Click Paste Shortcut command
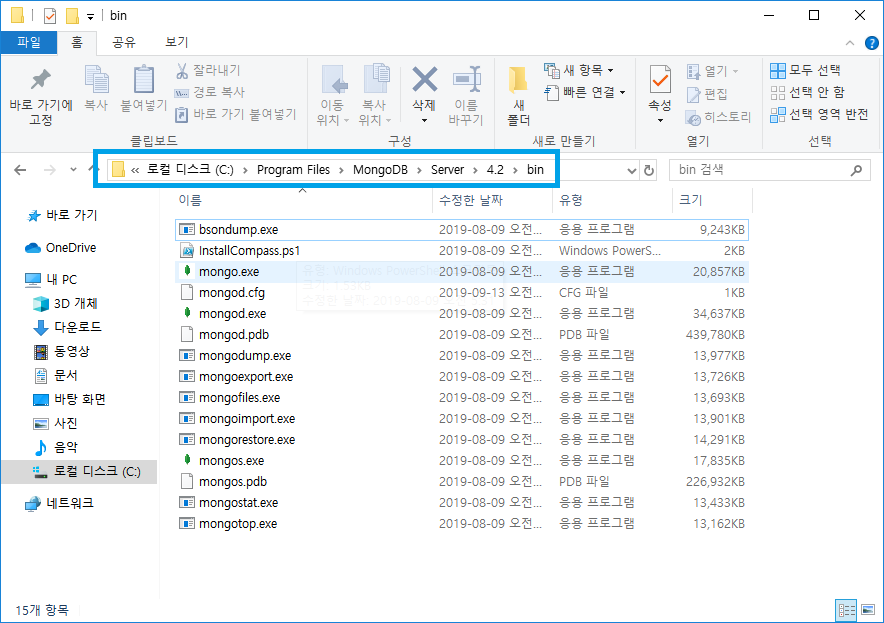The width and height of the screenshot is (884, 623). [236, 114]
